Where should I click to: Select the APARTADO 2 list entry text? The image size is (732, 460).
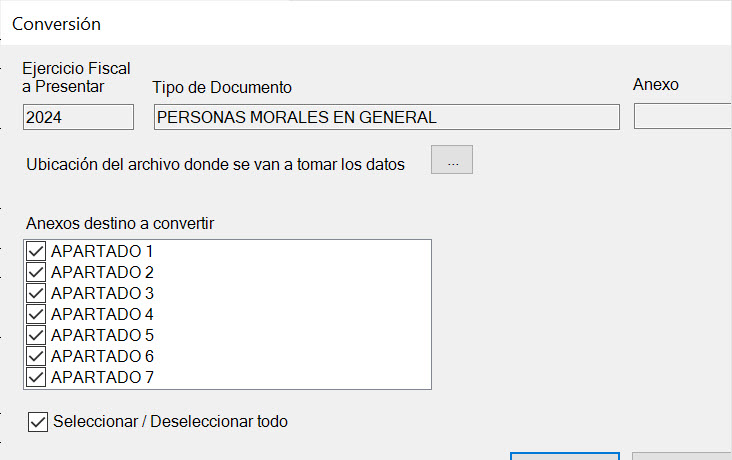102,272
